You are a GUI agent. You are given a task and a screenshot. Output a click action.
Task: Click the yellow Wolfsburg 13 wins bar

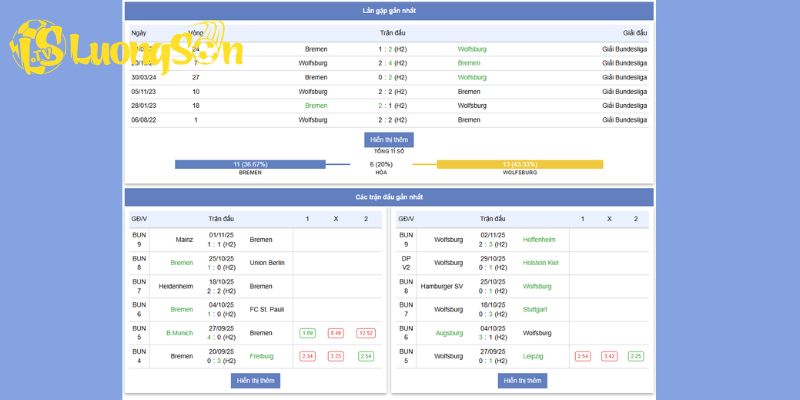[520, 164]
